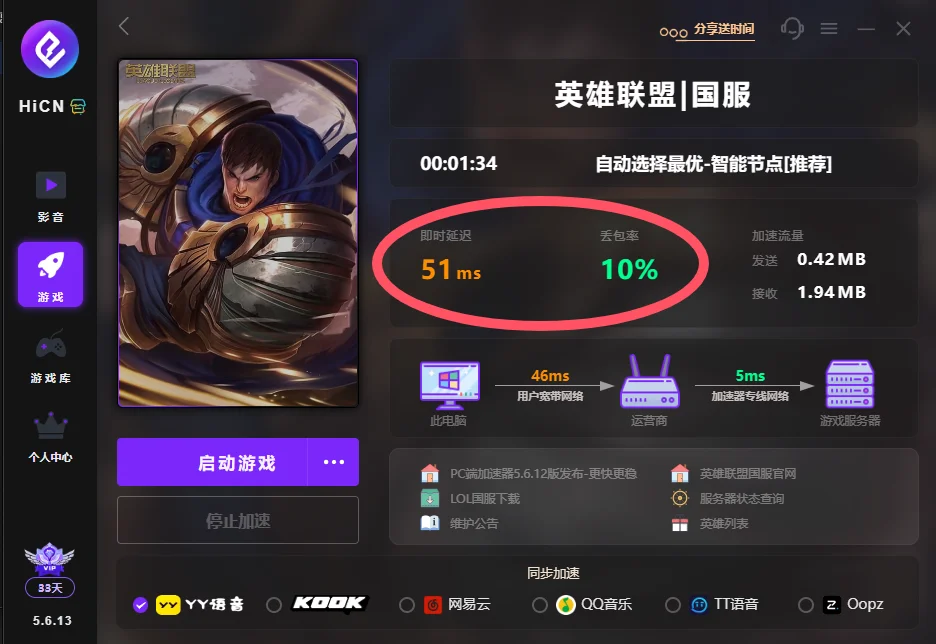Screen dimensions: 936x644
Task: Click the customer service headset icon
Action: (x=792, y=28)
